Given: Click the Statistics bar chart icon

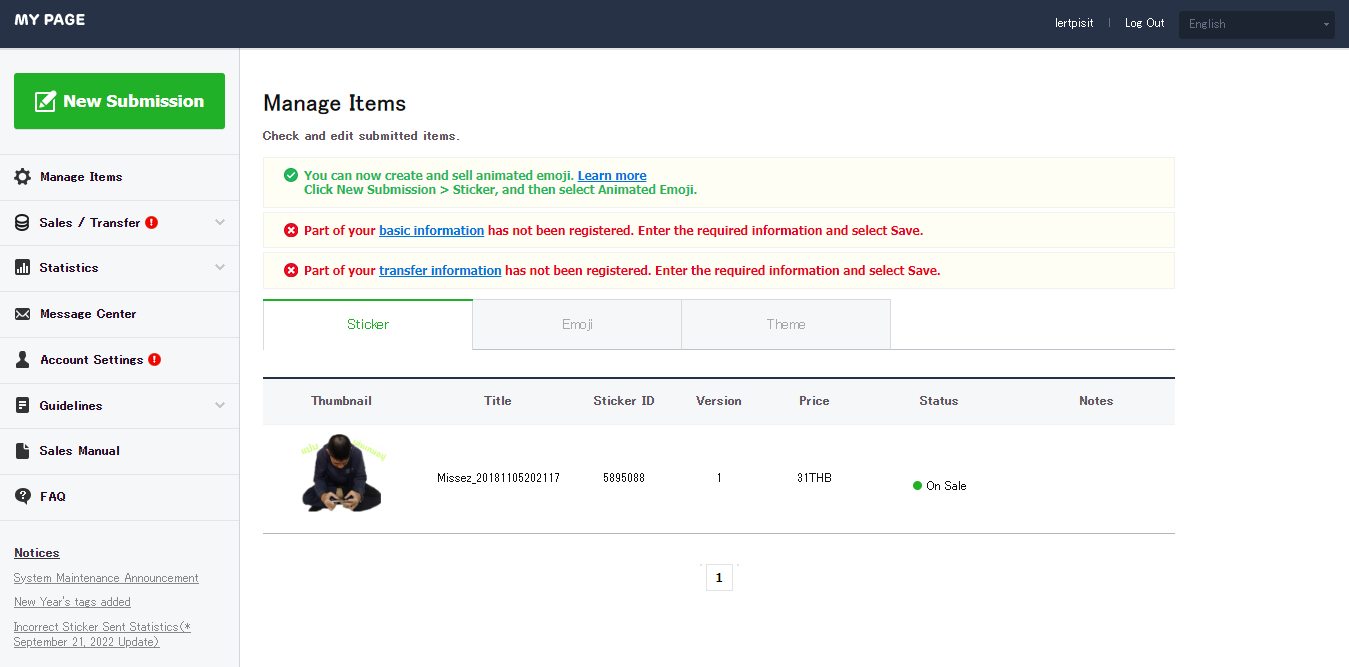Looking at the screenshot, I should tap(22, 268).
